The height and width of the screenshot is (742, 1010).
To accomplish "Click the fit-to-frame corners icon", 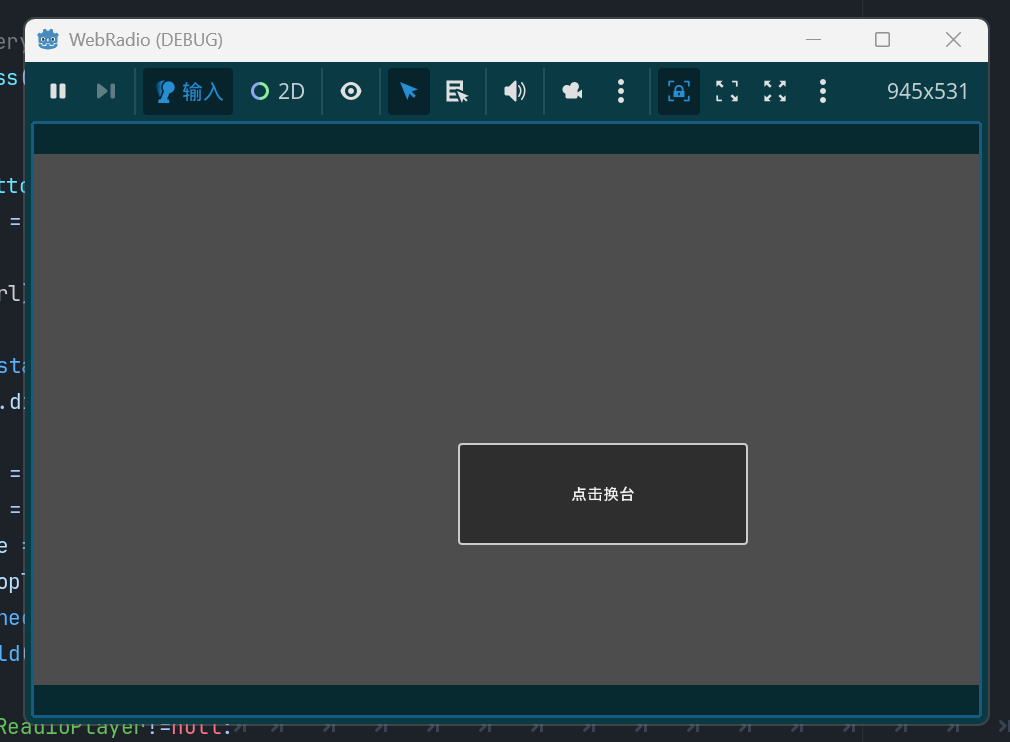I will point(727,92).
